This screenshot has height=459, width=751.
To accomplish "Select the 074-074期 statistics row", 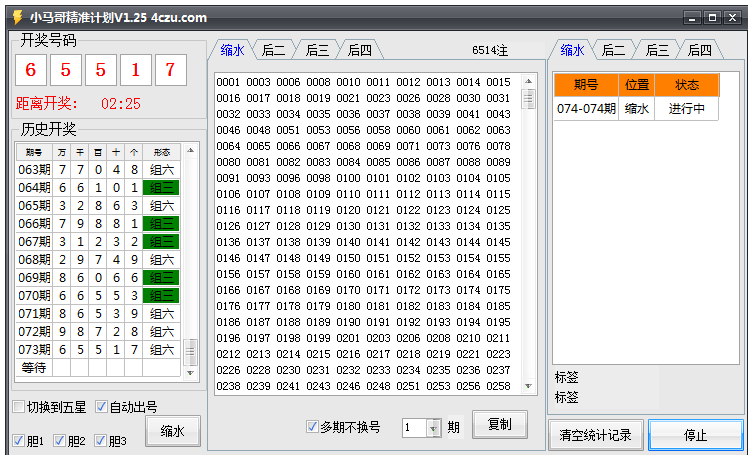I will (x=637, y=109).
